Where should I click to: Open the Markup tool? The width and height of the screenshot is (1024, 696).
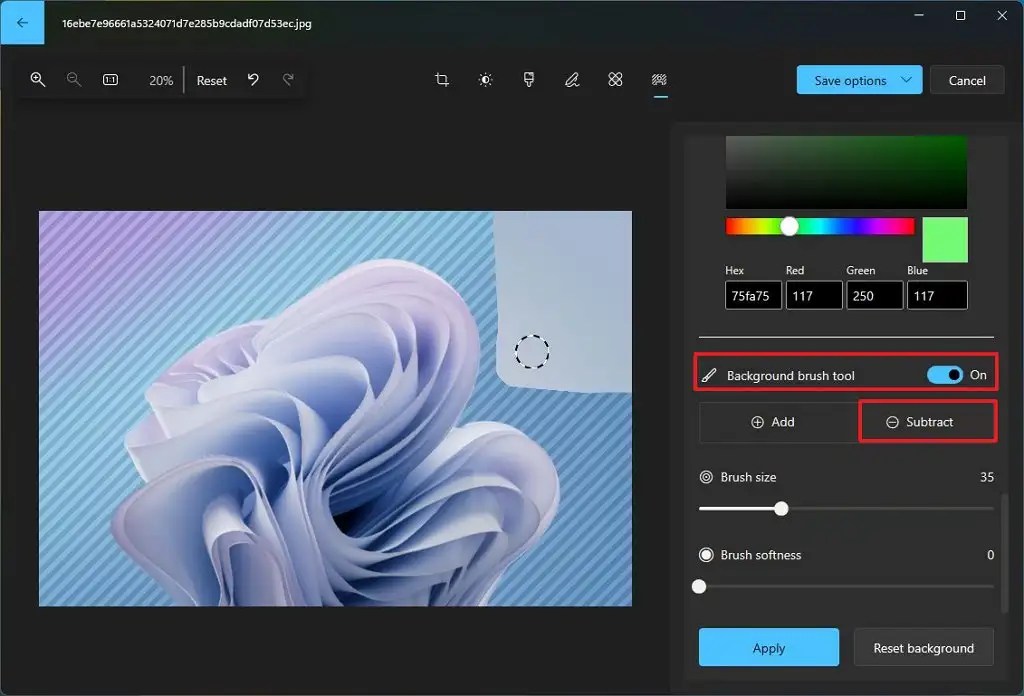tap(572, 80)
